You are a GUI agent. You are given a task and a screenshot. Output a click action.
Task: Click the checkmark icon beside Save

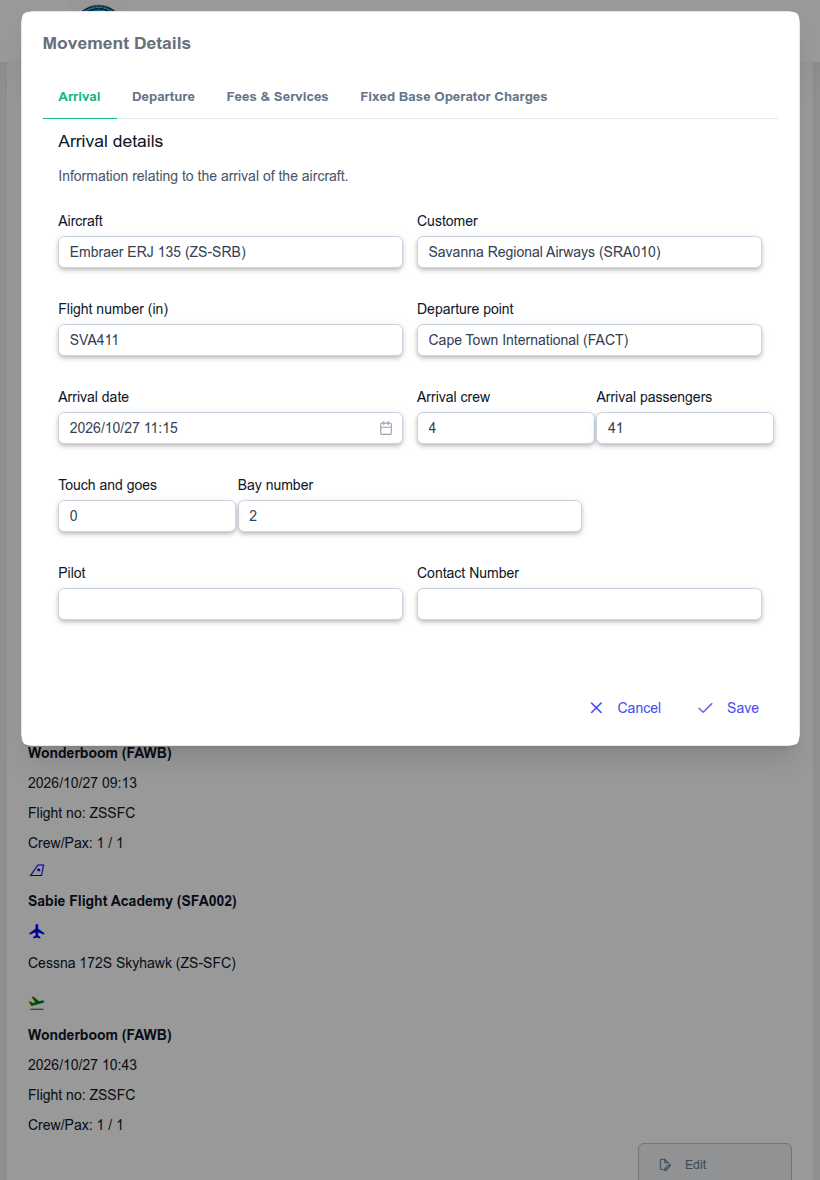tap(705, 708)
